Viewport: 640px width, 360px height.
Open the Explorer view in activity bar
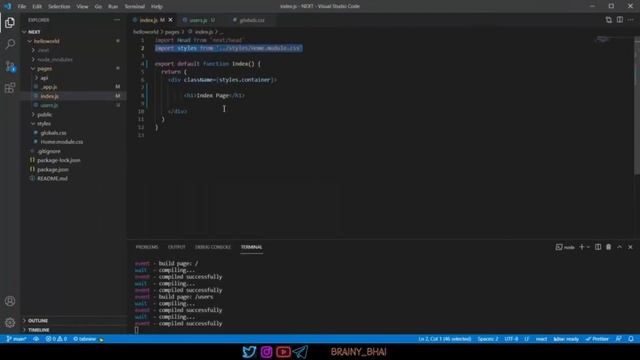(10, 23)
